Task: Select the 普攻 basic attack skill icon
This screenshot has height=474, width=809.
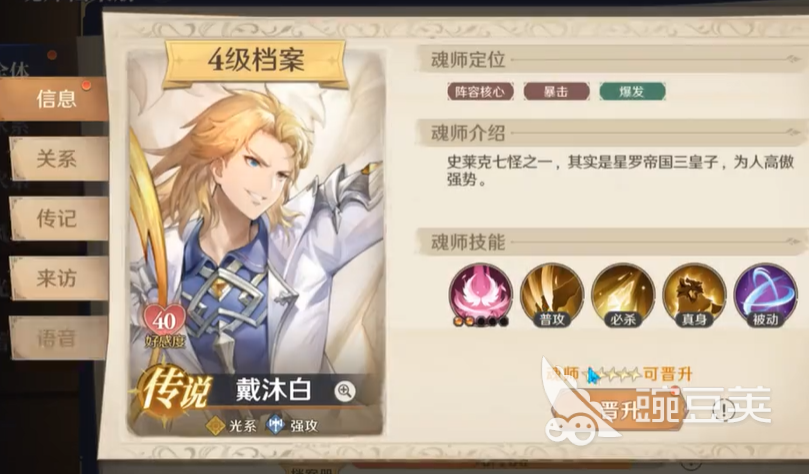Action: point(552,295)
